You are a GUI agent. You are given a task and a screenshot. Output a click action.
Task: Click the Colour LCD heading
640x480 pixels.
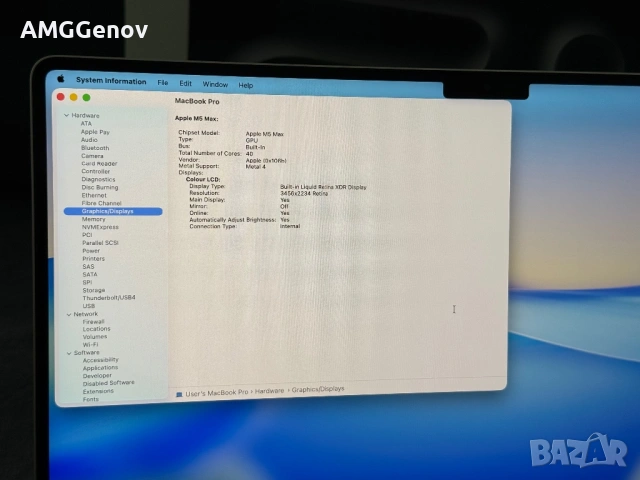pyautogui.click(x=203, y=179)
